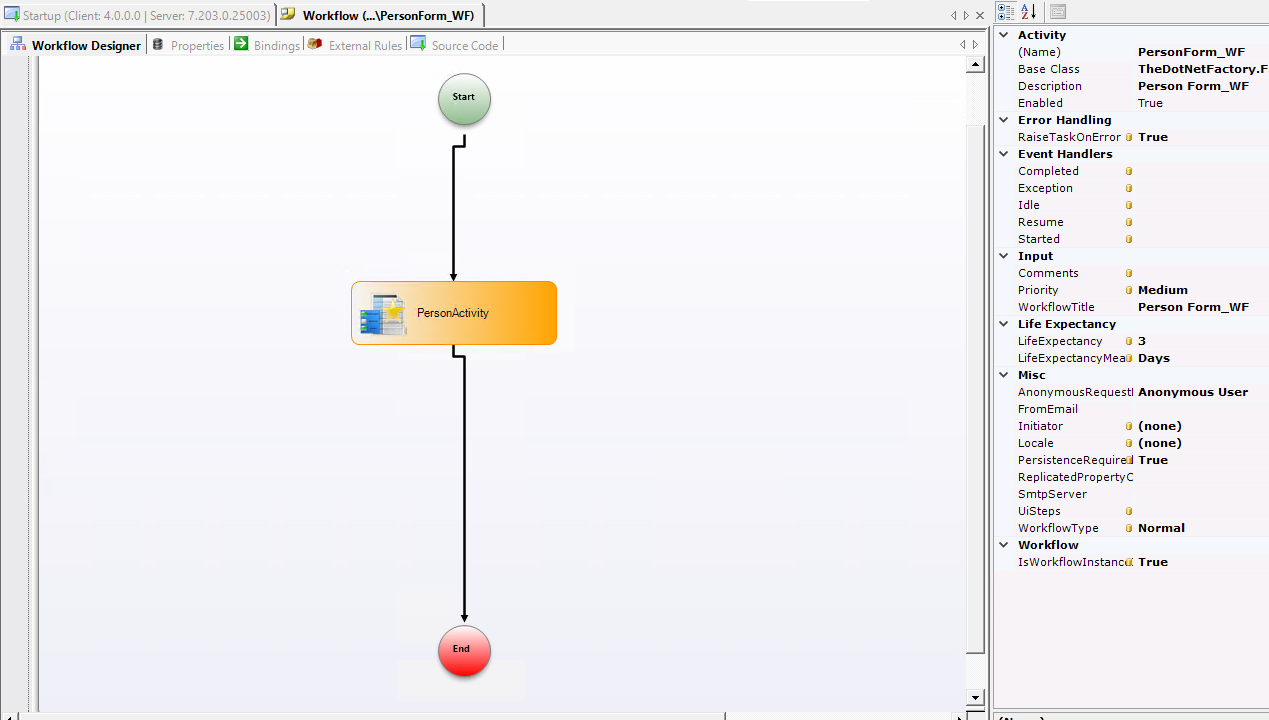Select the PersonActivity node
This screenshot has width=1269, height=720.
(x=454, y=313)
